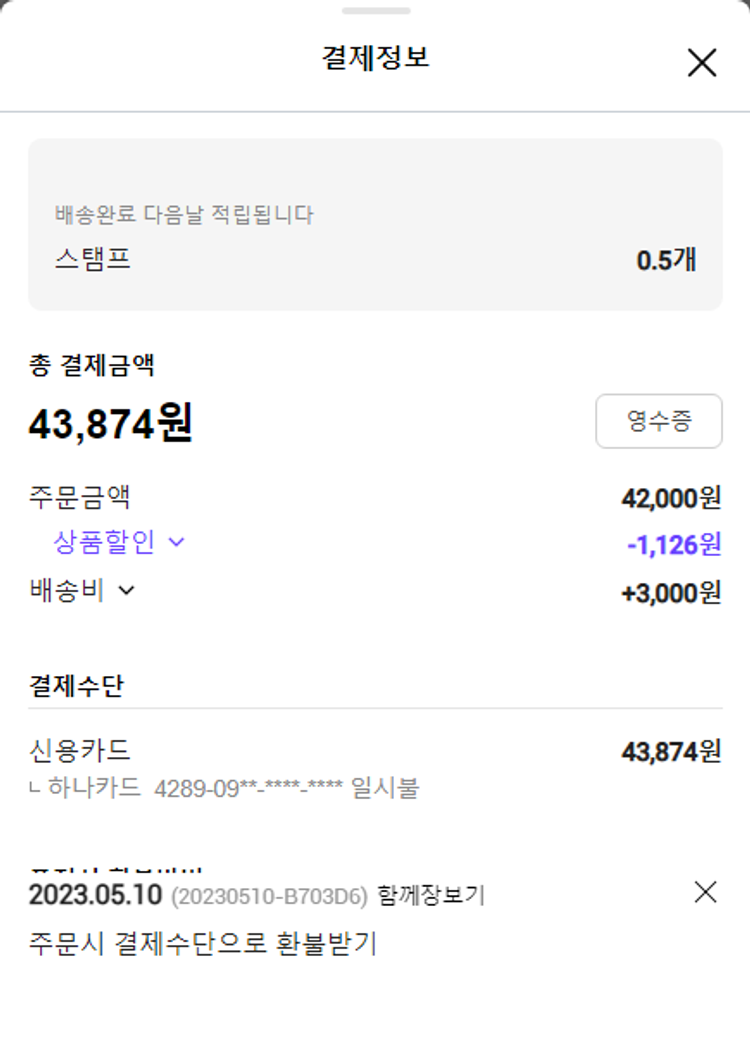Click the large 43,874원 total amount
The image size is (750, 1038).
point(111,424)
